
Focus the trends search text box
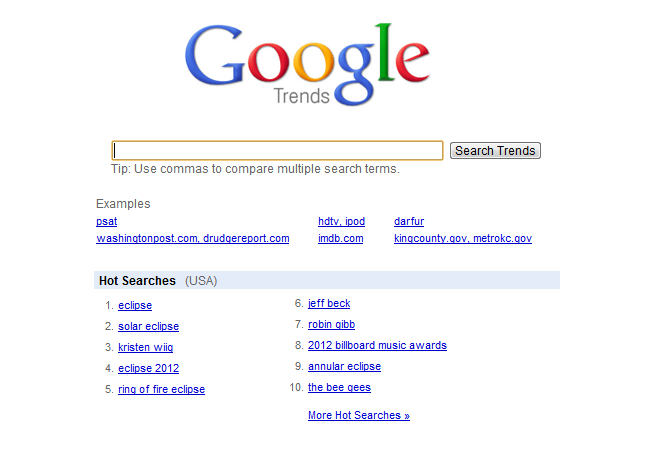[x=277, y=151]
